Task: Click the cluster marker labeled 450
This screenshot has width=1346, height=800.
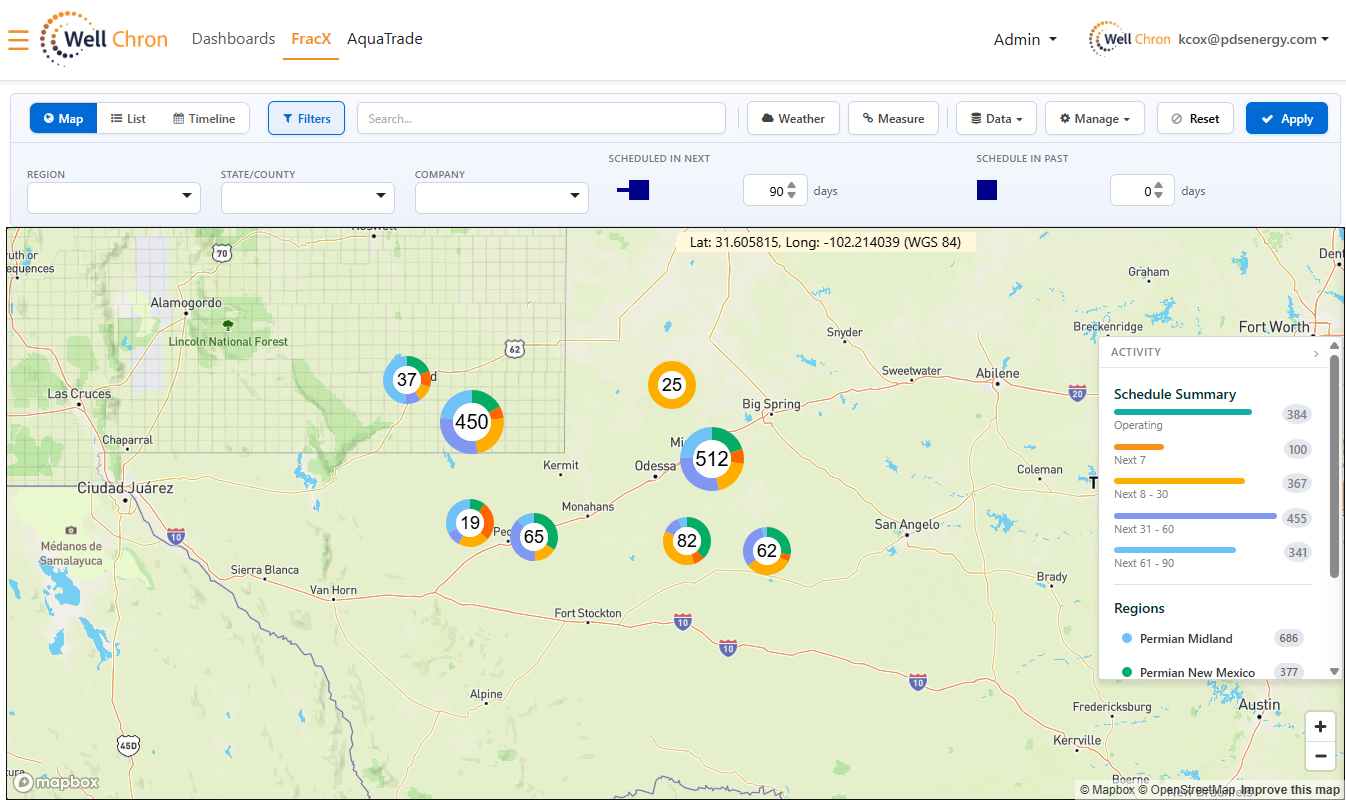Action: (x=472, y=422)
